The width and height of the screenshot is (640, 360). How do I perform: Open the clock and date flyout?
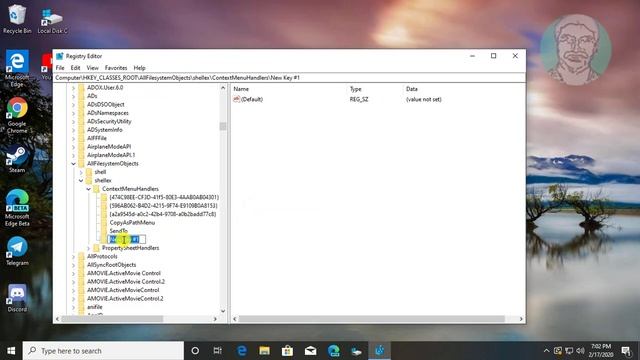point(600,351)
